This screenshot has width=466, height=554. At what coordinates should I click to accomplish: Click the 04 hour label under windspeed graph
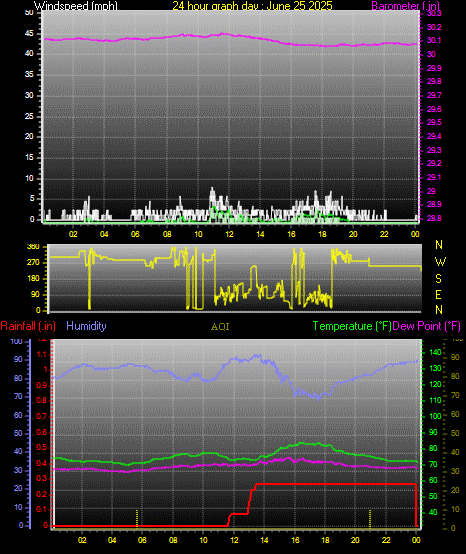[104, 234]
